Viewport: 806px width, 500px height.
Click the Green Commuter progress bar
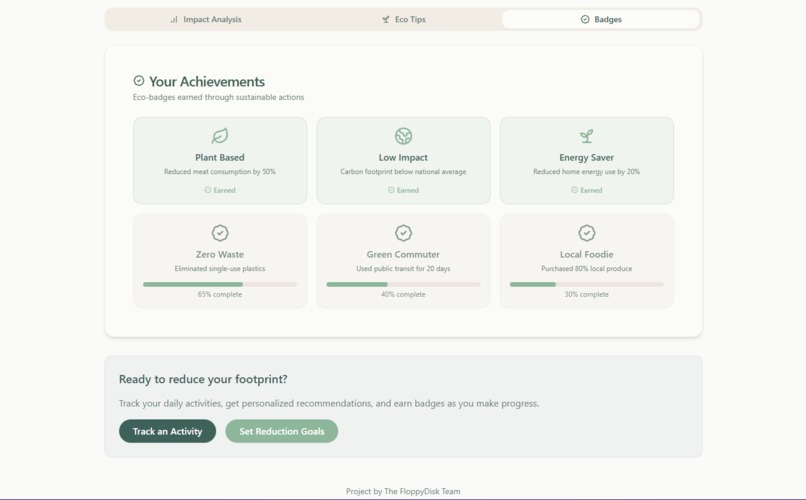pos(404,284)
